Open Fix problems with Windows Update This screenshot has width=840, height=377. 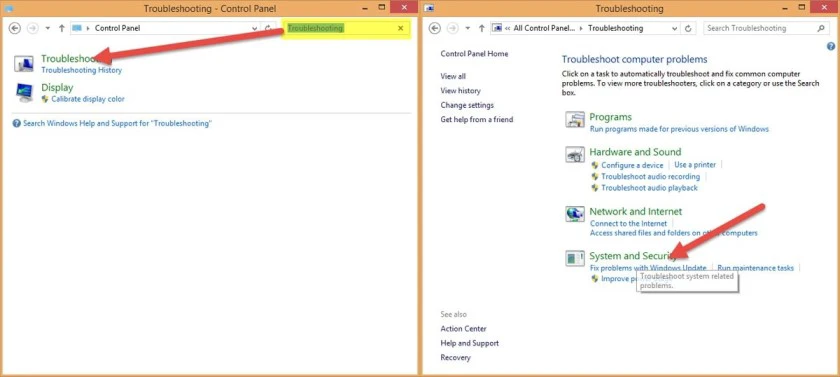648,268
